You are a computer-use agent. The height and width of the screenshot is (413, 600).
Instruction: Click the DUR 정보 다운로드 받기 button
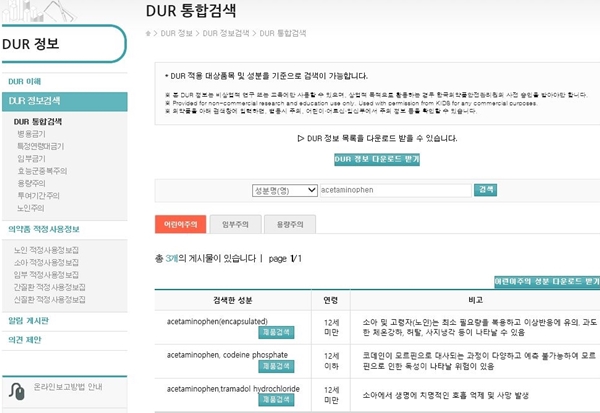coord(376,158)
